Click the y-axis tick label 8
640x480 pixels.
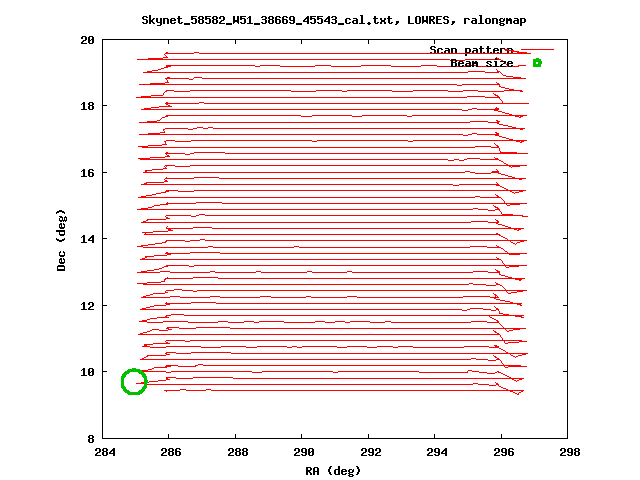click(91, 439)
